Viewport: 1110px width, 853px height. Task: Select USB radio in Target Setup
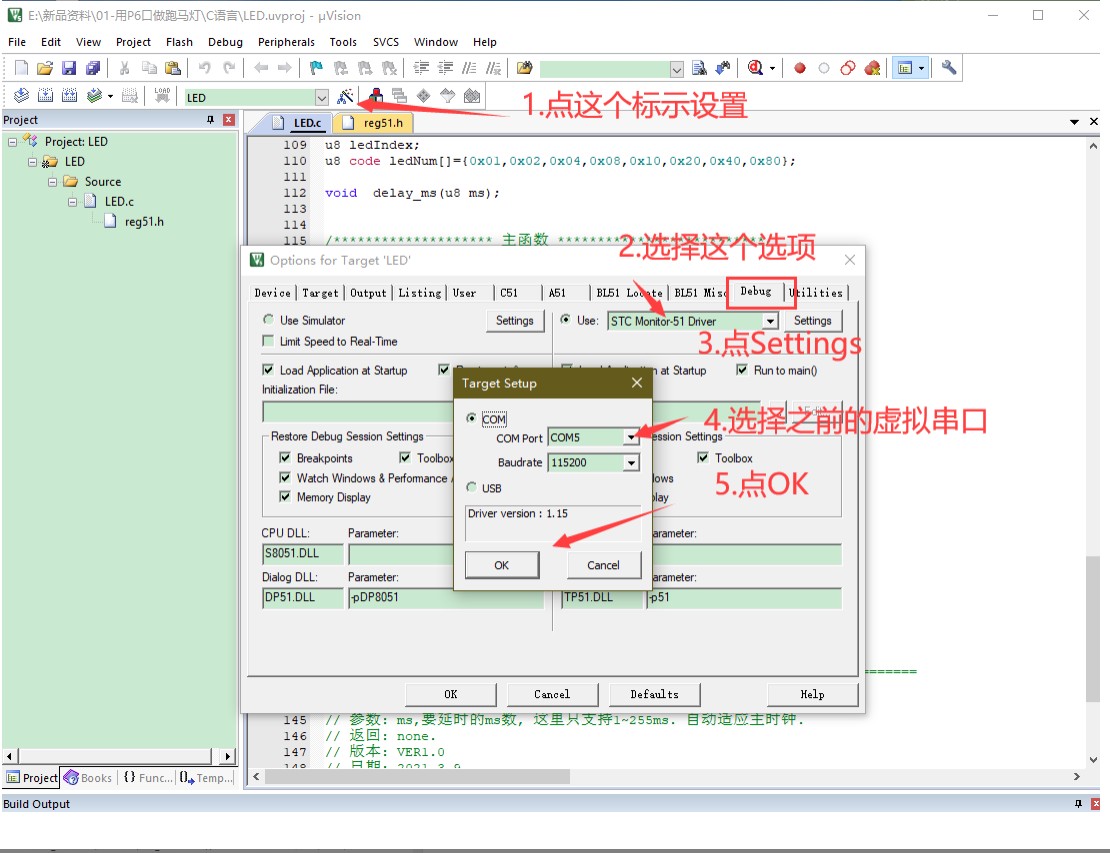(471, 487)
